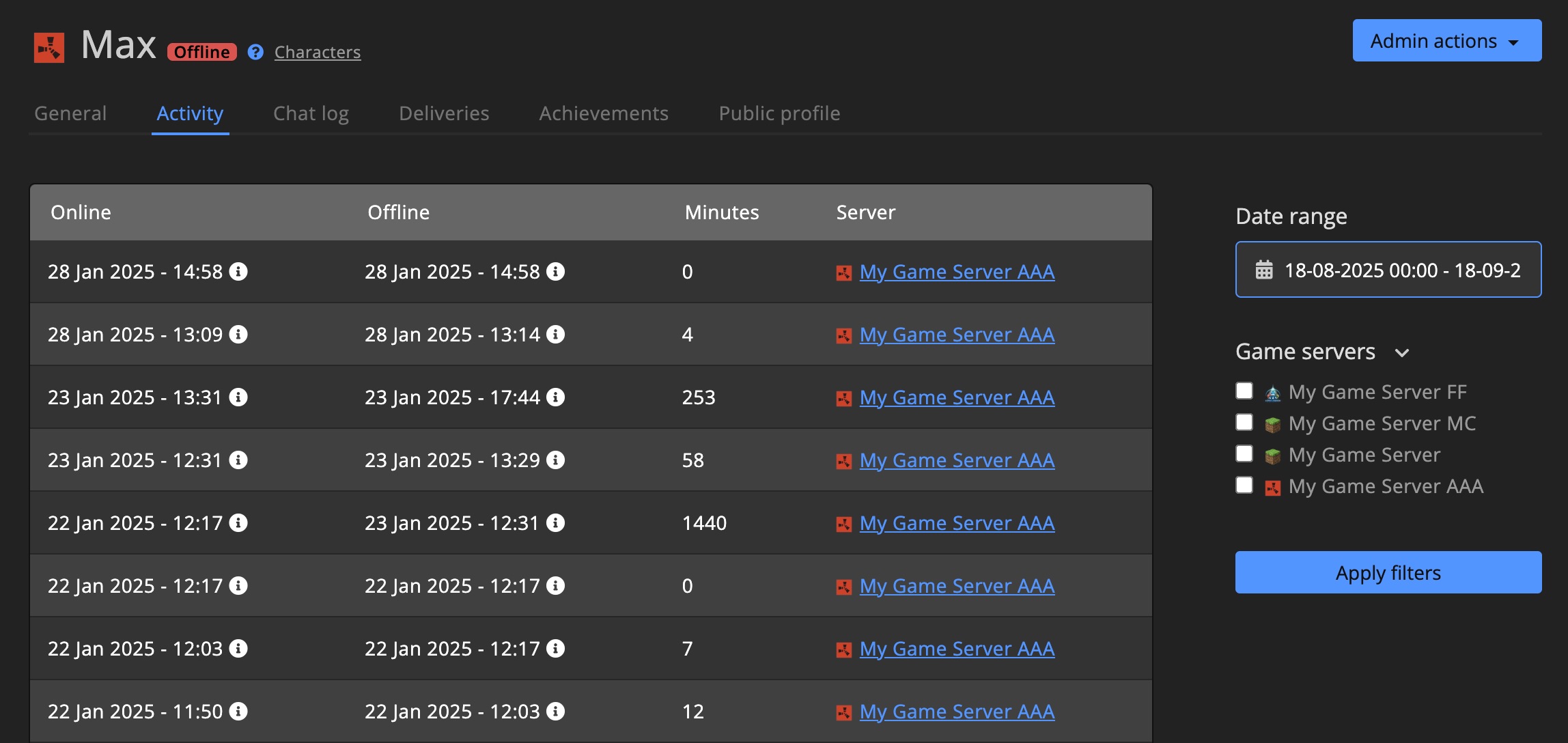Follow the Characters link
The width and height of the screenshot is (1568, 743).
coord(318,52)
